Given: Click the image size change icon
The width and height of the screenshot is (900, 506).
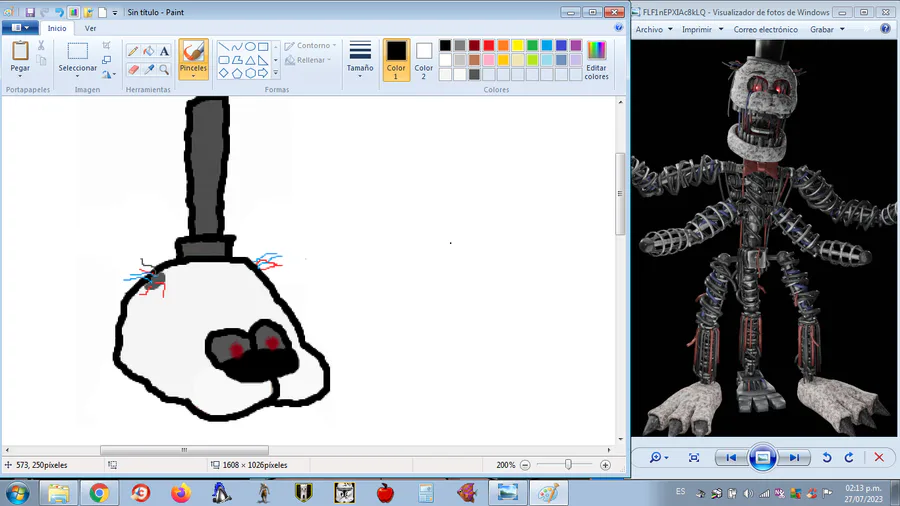Looking at the screenshot, I should [106, 60].
